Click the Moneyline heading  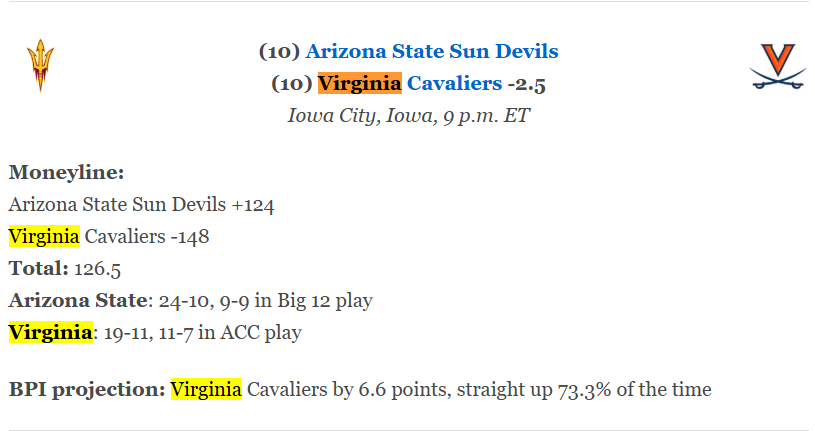coord(66,173)
